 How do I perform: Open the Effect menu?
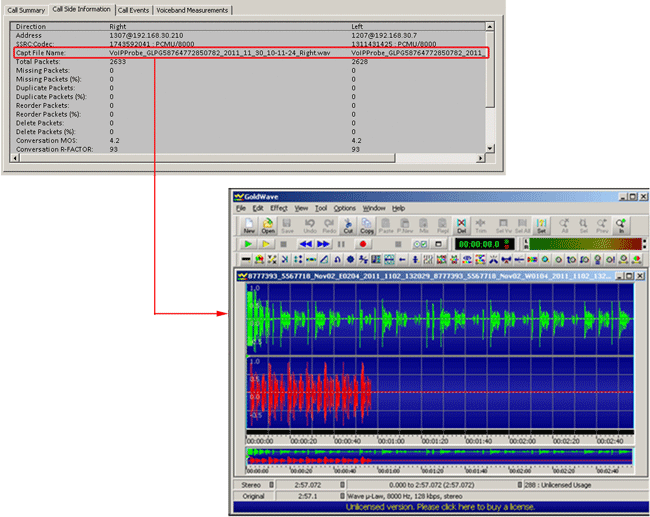tap(279, 208)
